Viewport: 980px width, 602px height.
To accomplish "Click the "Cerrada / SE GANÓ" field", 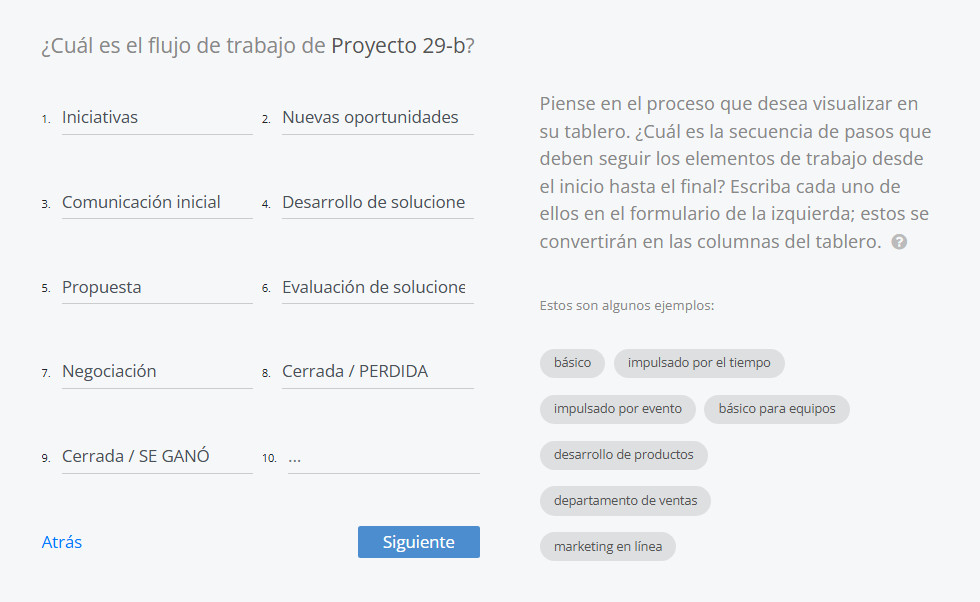I will [x=157, y=456].
